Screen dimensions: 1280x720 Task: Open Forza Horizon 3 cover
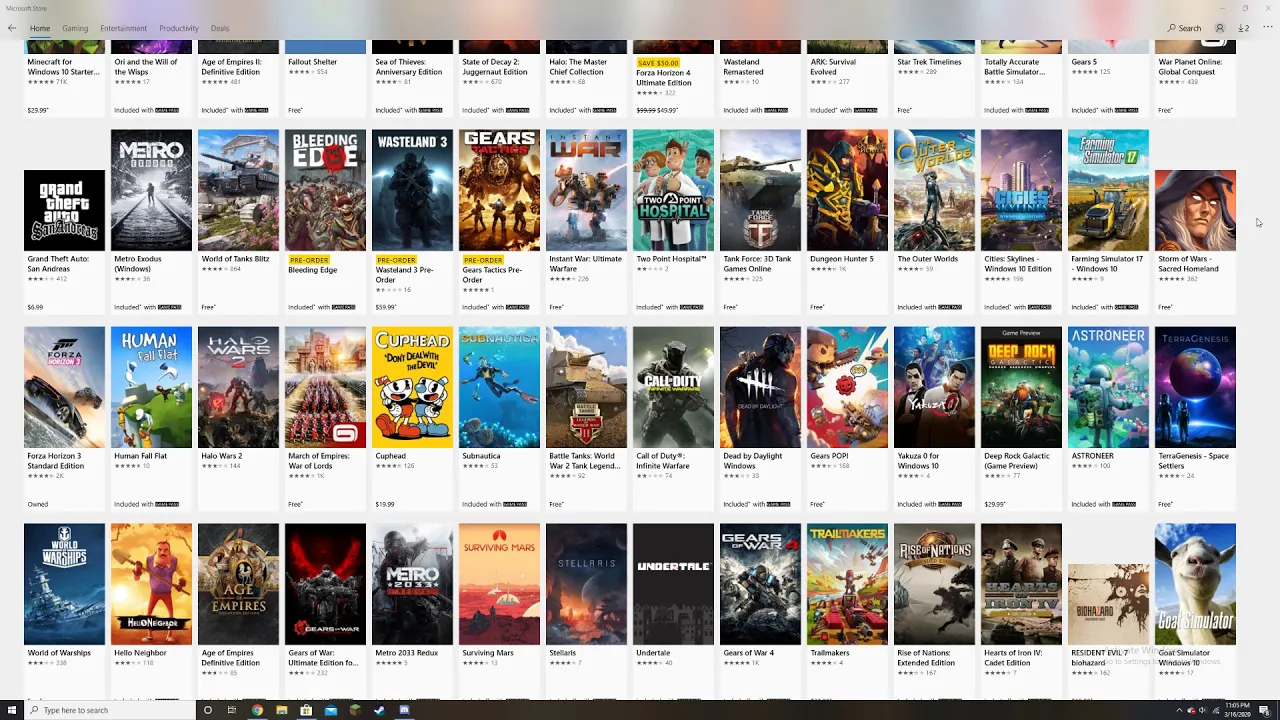click(x=64, y=387)
